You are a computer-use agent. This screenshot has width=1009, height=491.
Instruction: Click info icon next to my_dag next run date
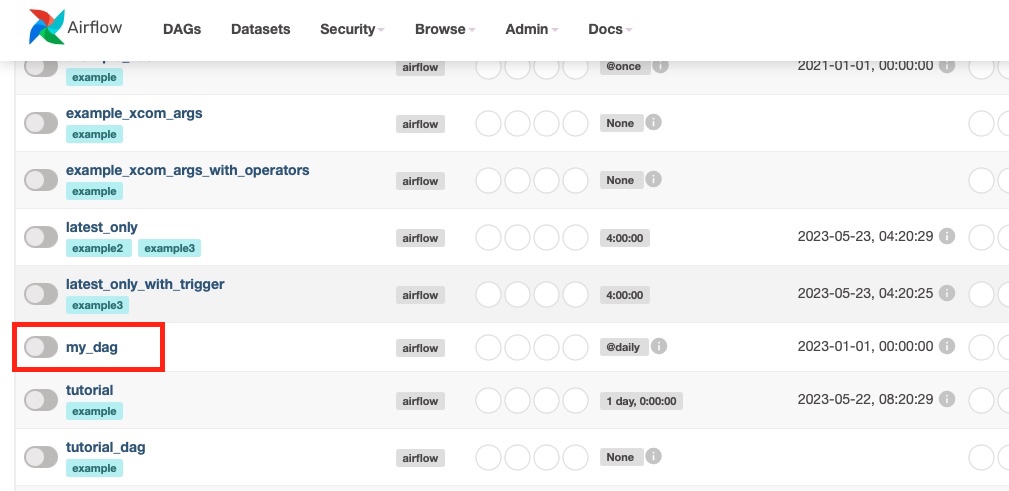tap(947, 347)
